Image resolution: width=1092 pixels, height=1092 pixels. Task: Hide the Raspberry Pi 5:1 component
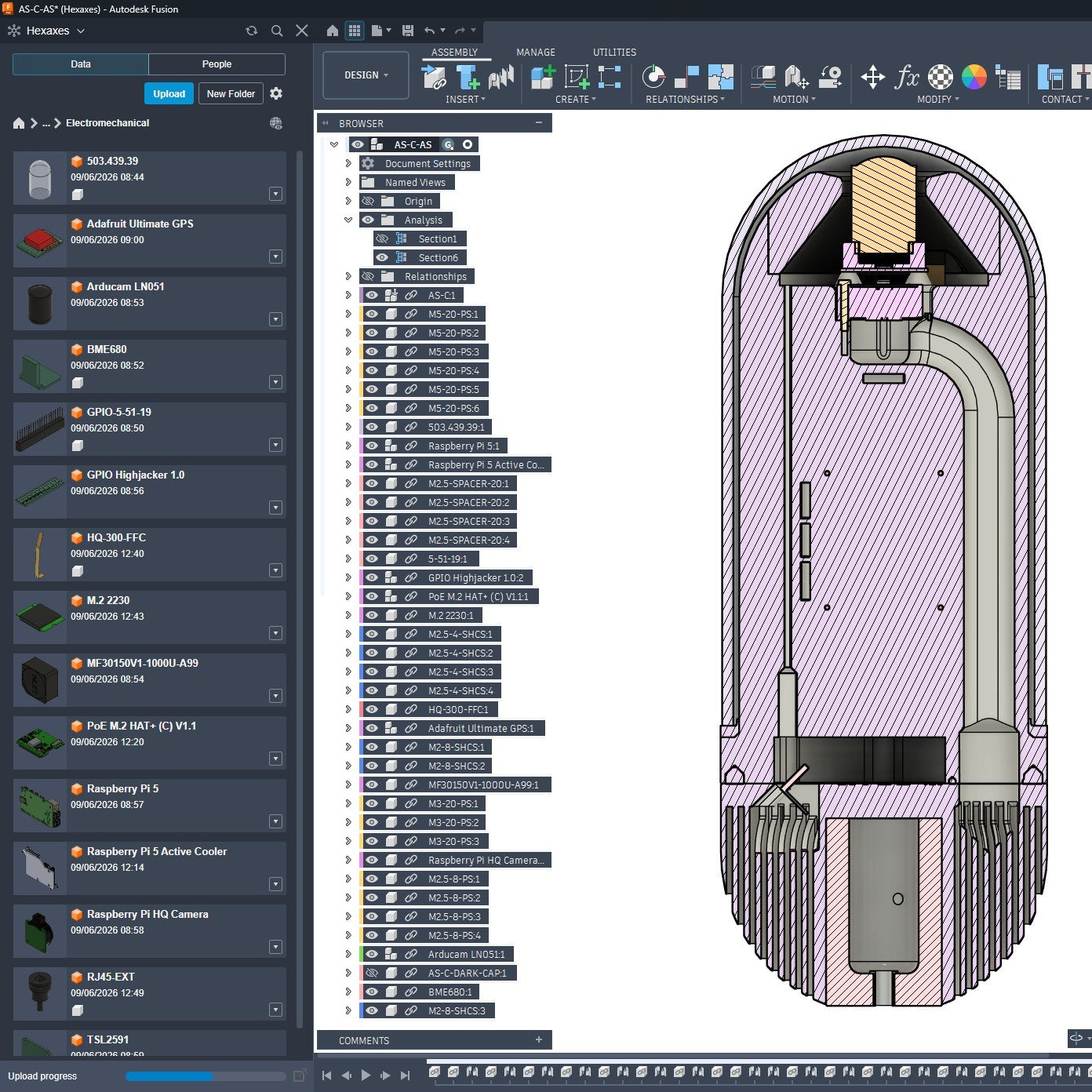[x=372, y=446]
